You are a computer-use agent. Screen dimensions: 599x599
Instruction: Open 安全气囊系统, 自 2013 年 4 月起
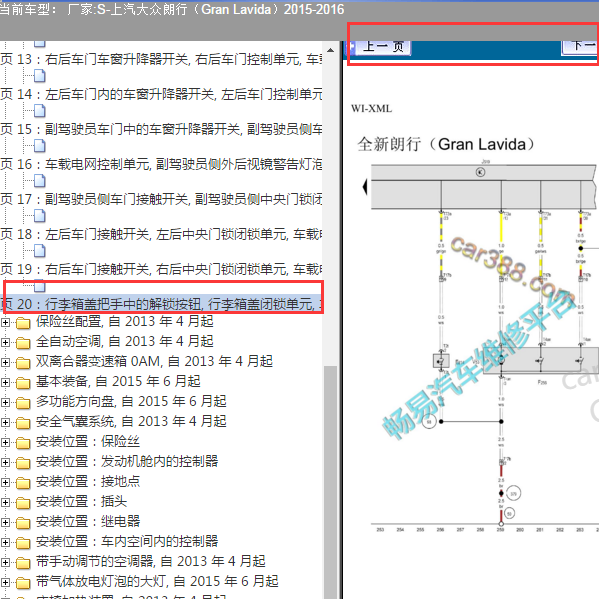click(x=131, y=421)
